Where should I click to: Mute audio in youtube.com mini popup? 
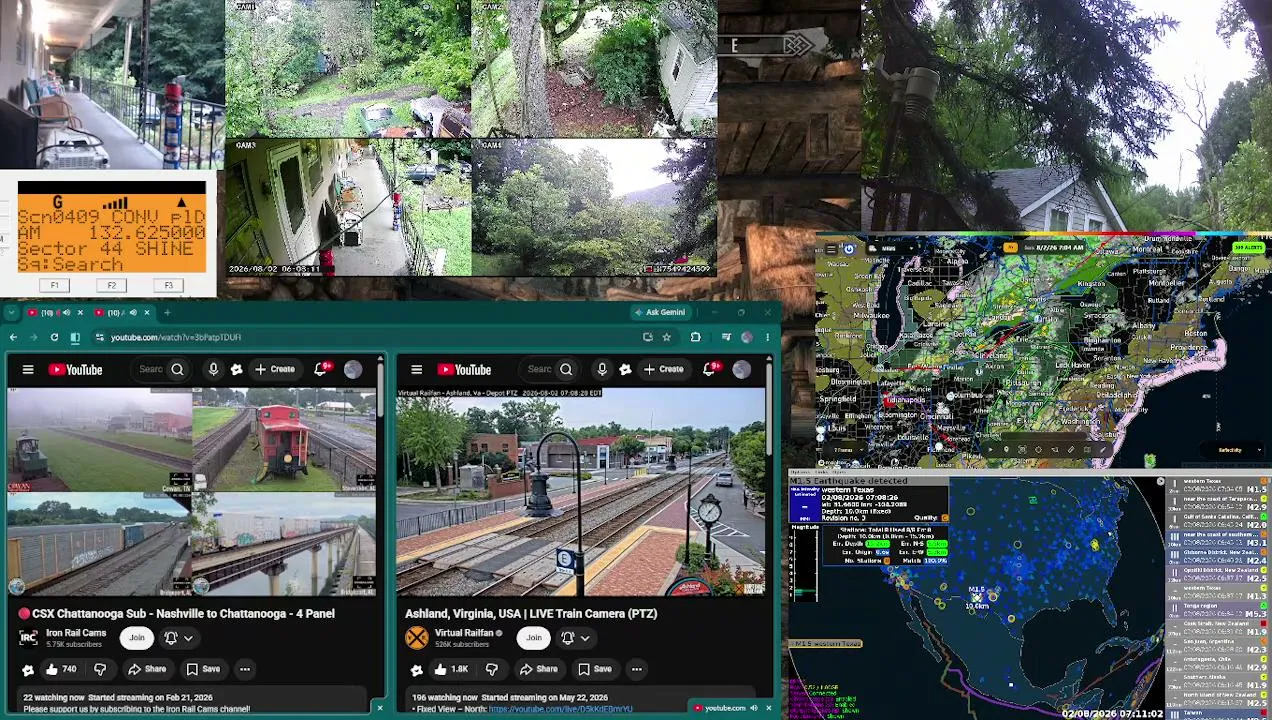(x=754, y=708)
